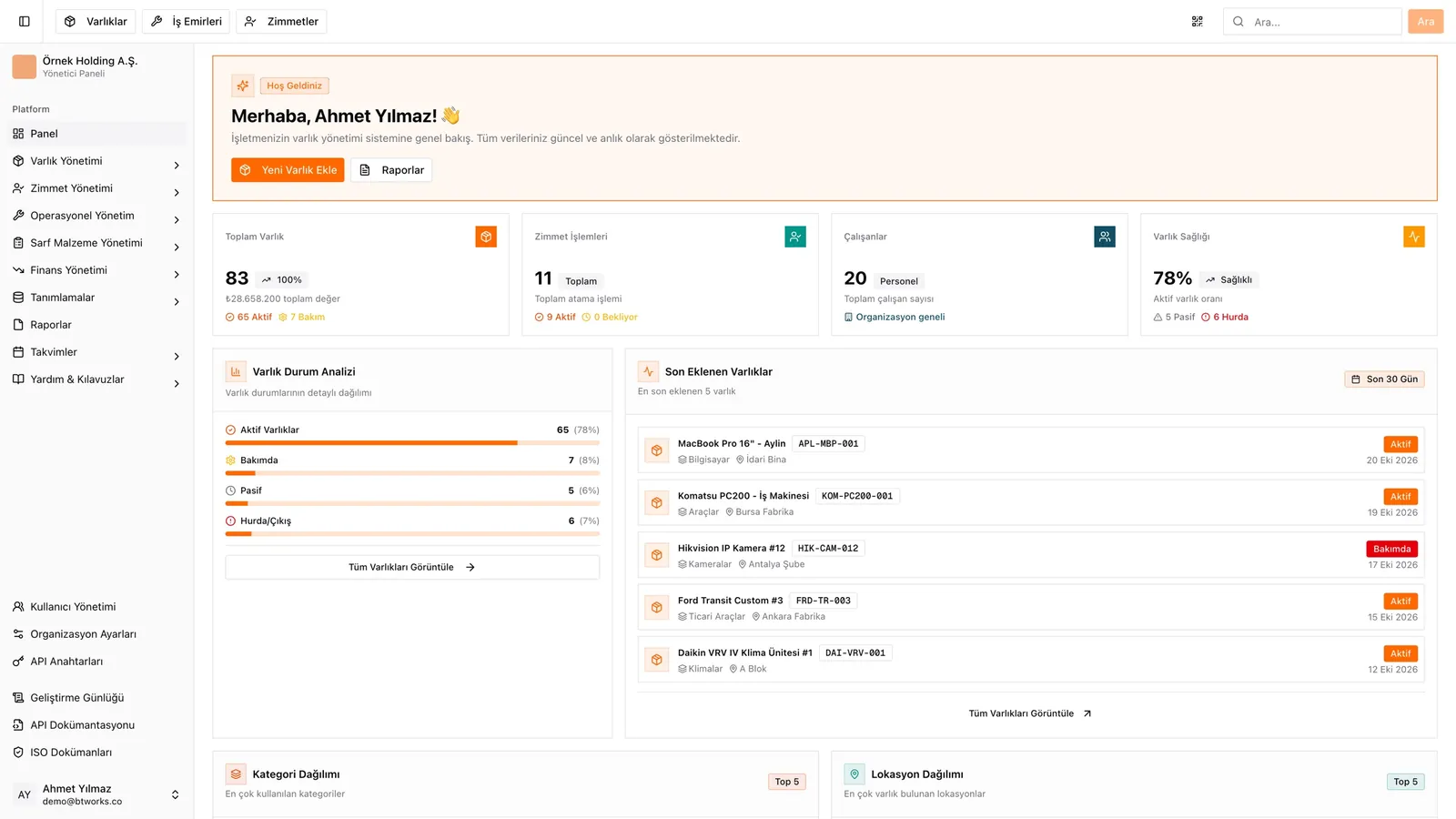The height and width of the screenshot is (819, 1456).
Task: Click the Aktif Varlıklar progress bar
Action: click(x=412, y=443)
